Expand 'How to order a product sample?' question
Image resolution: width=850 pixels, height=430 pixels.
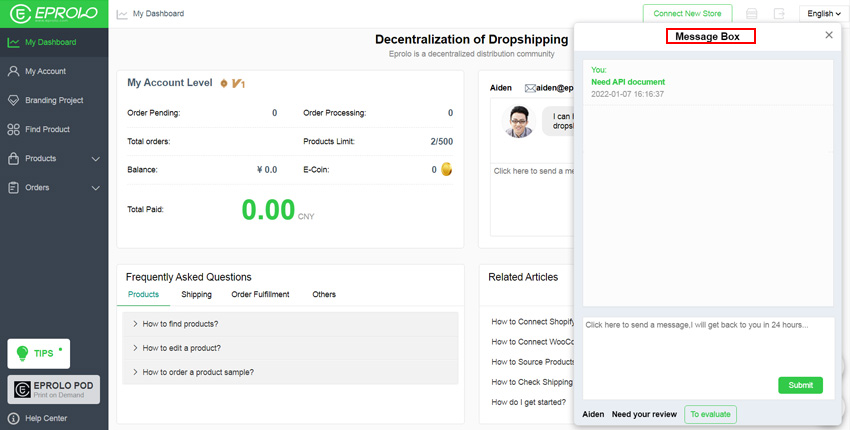pyautogui.click(x=290, y=372)
